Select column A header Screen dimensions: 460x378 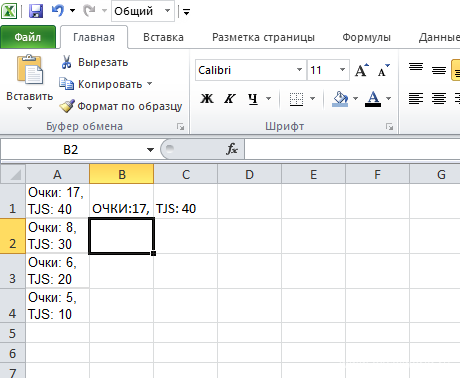(x=57, y=174)
